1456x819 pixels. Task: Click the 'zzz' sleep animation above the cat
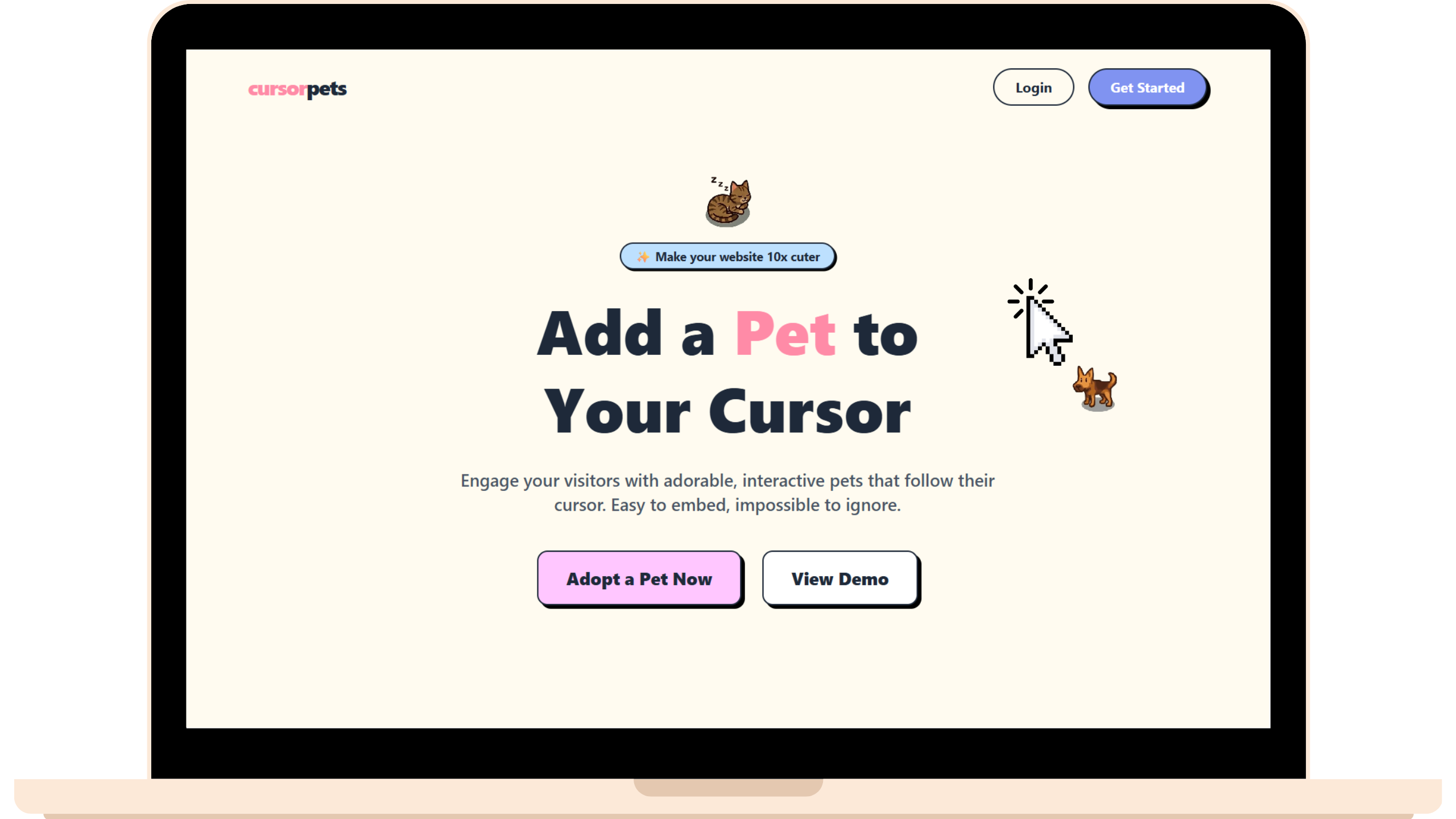(718, 183)
